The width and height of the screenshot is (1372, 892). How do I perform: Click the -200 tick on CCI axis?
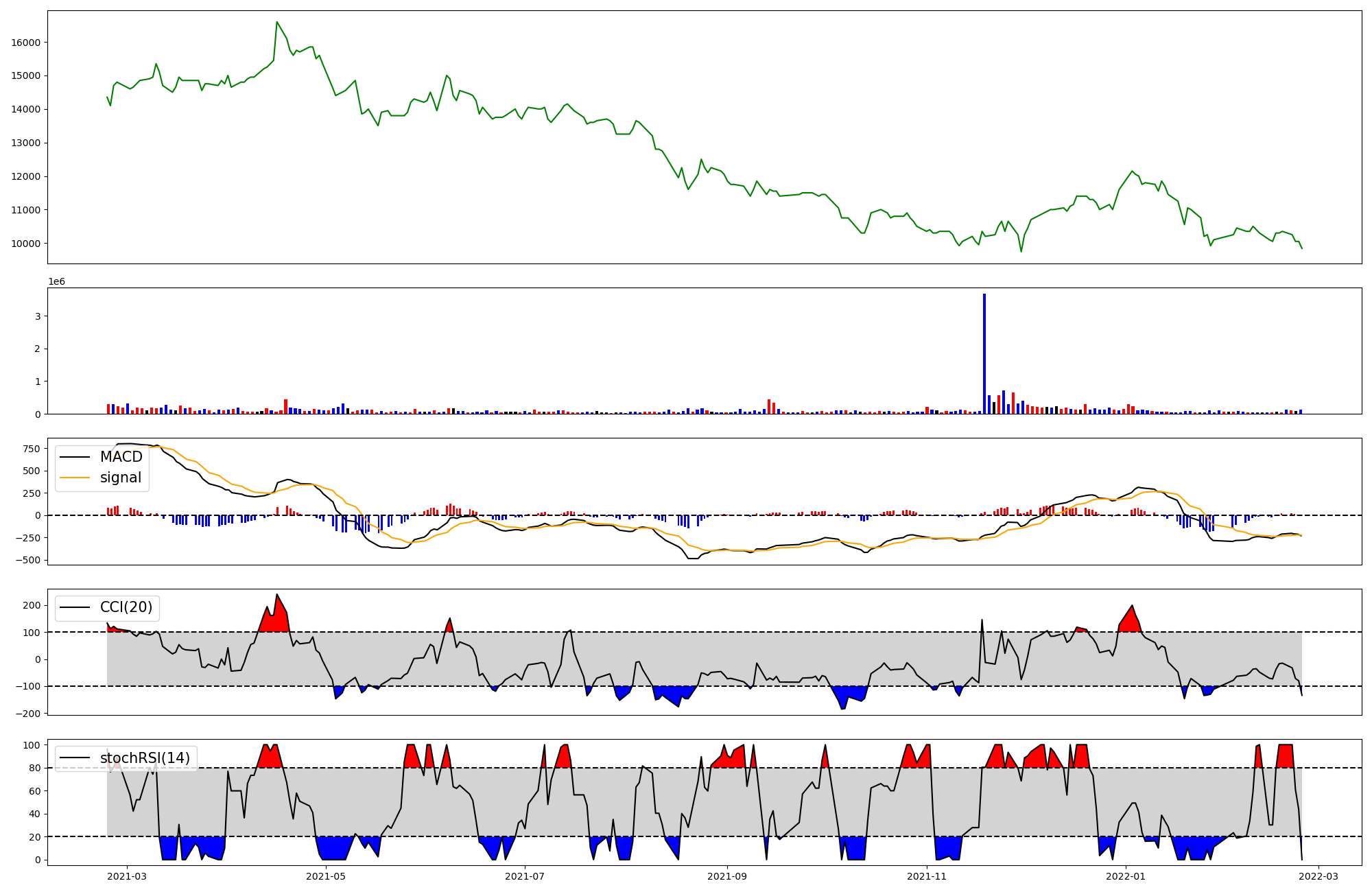tap(28, 714)
